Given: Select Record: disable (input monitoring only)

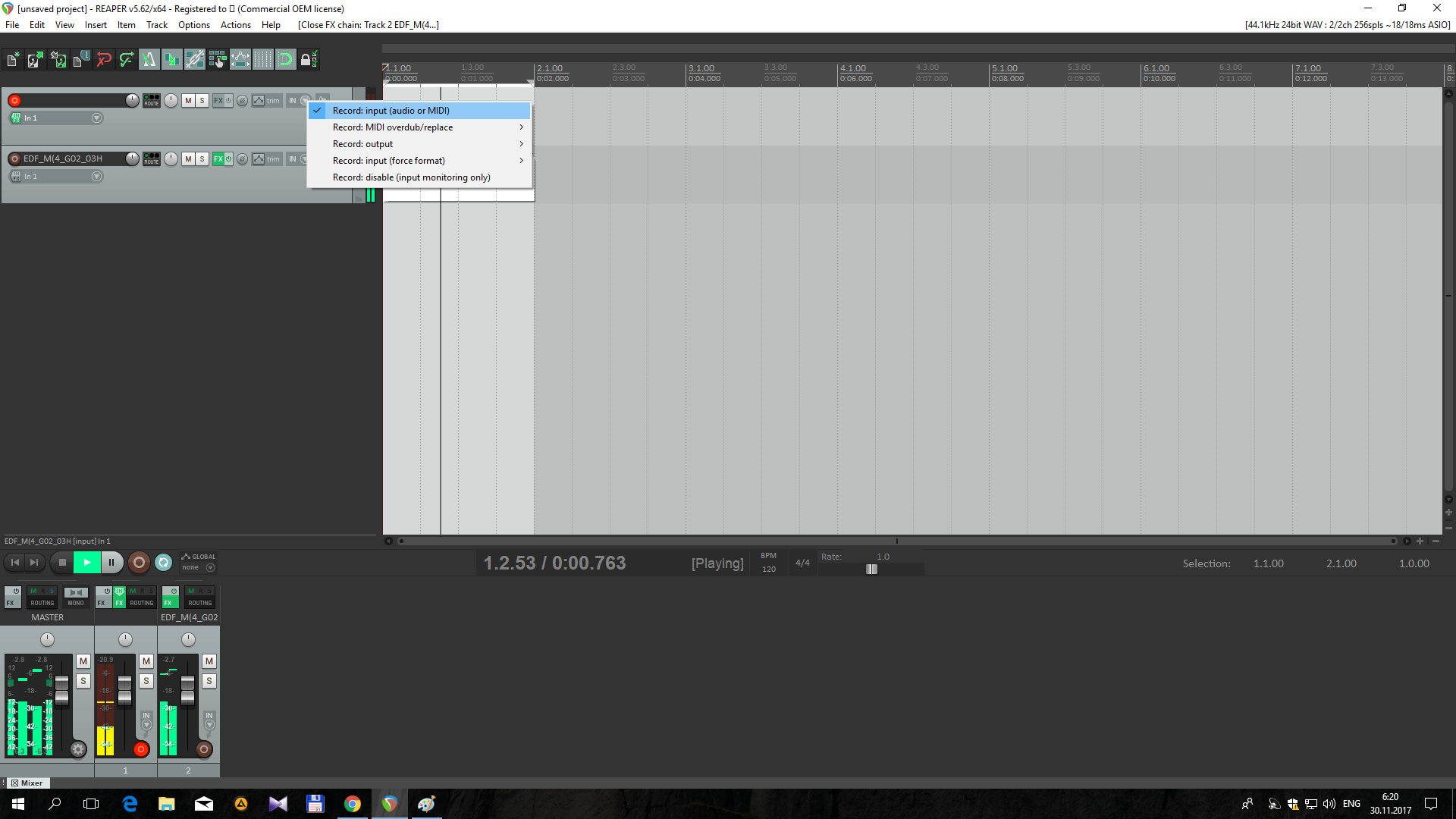Looking at the screenshot, I should 411,177.
